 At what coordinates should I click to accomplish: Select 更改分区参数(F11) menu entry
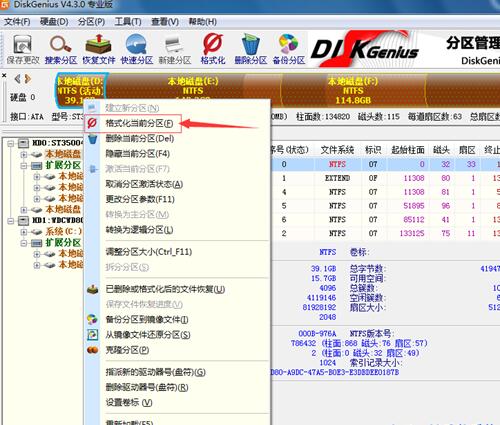pos(140,199)
